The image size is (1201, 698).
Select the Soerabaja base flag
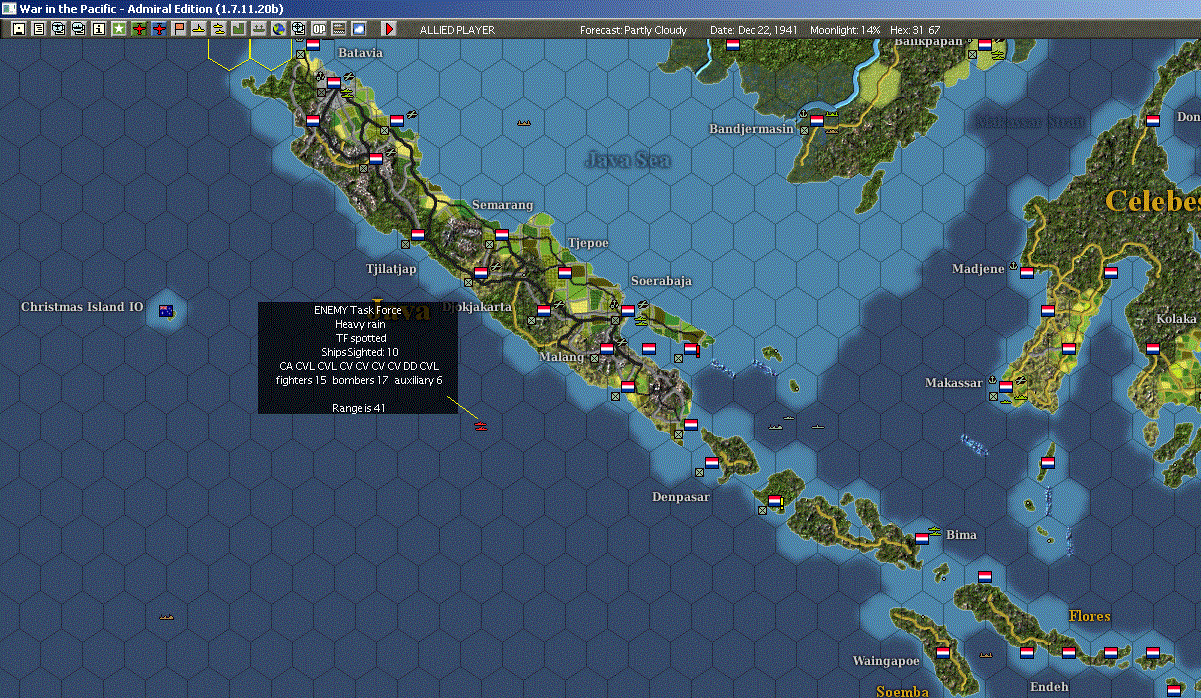coord(628,310)
